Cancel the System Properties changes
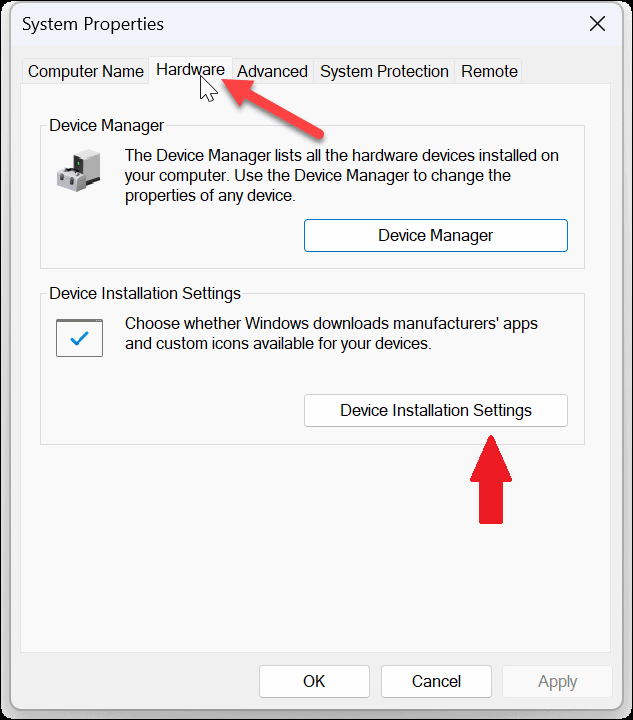The image size is (633, 720). click(436, 681)
